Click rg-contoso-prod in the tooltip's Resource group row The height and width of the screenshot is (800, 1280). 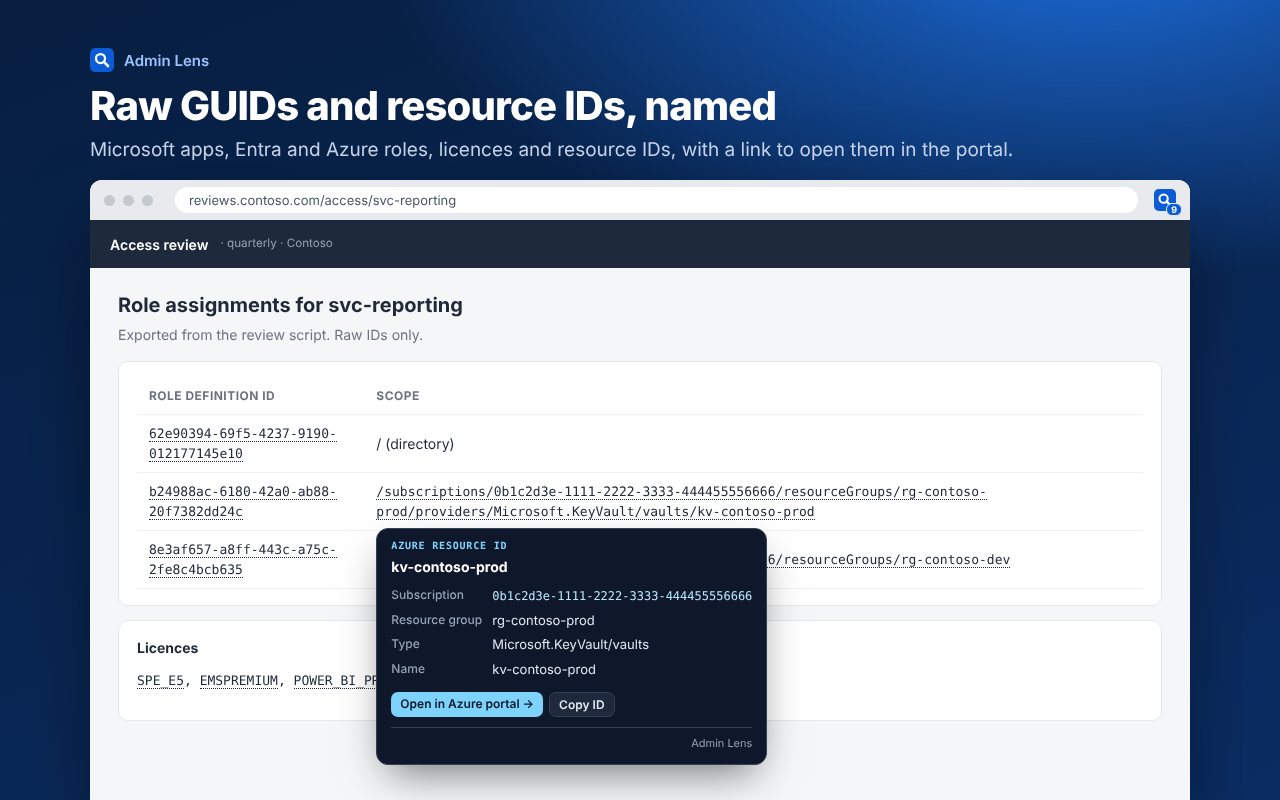click(x=543, y=620)
